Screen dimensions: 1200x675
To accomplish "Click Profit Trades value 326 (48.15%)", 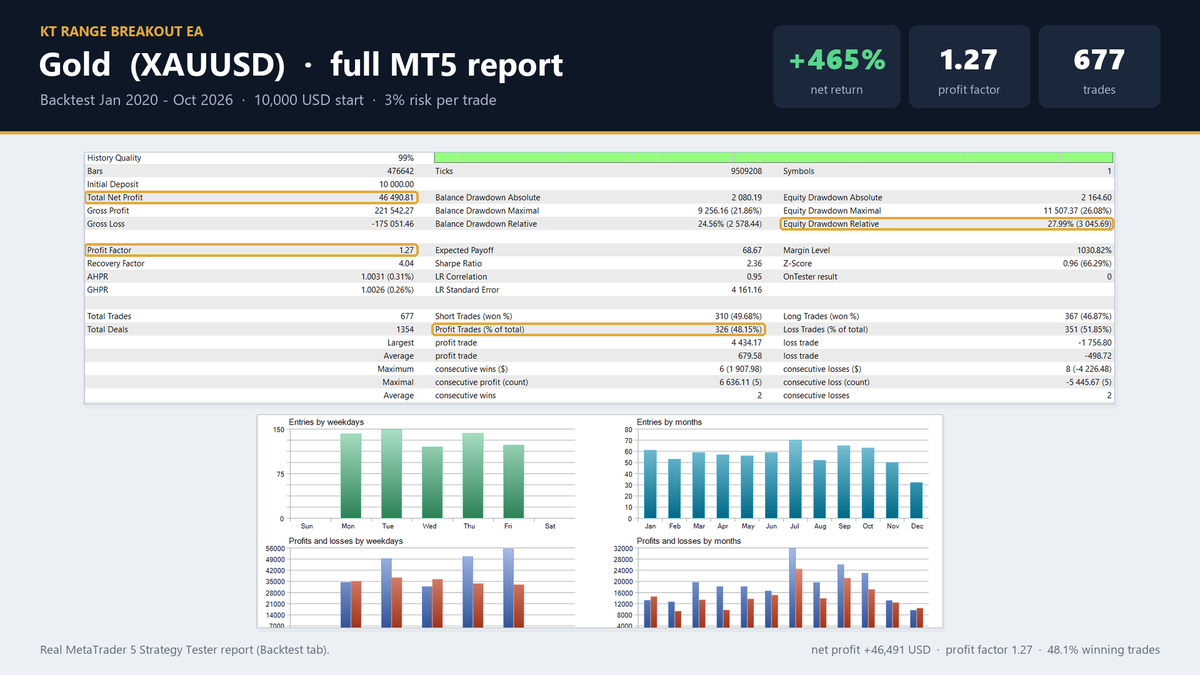I will (x=739, y=329).
